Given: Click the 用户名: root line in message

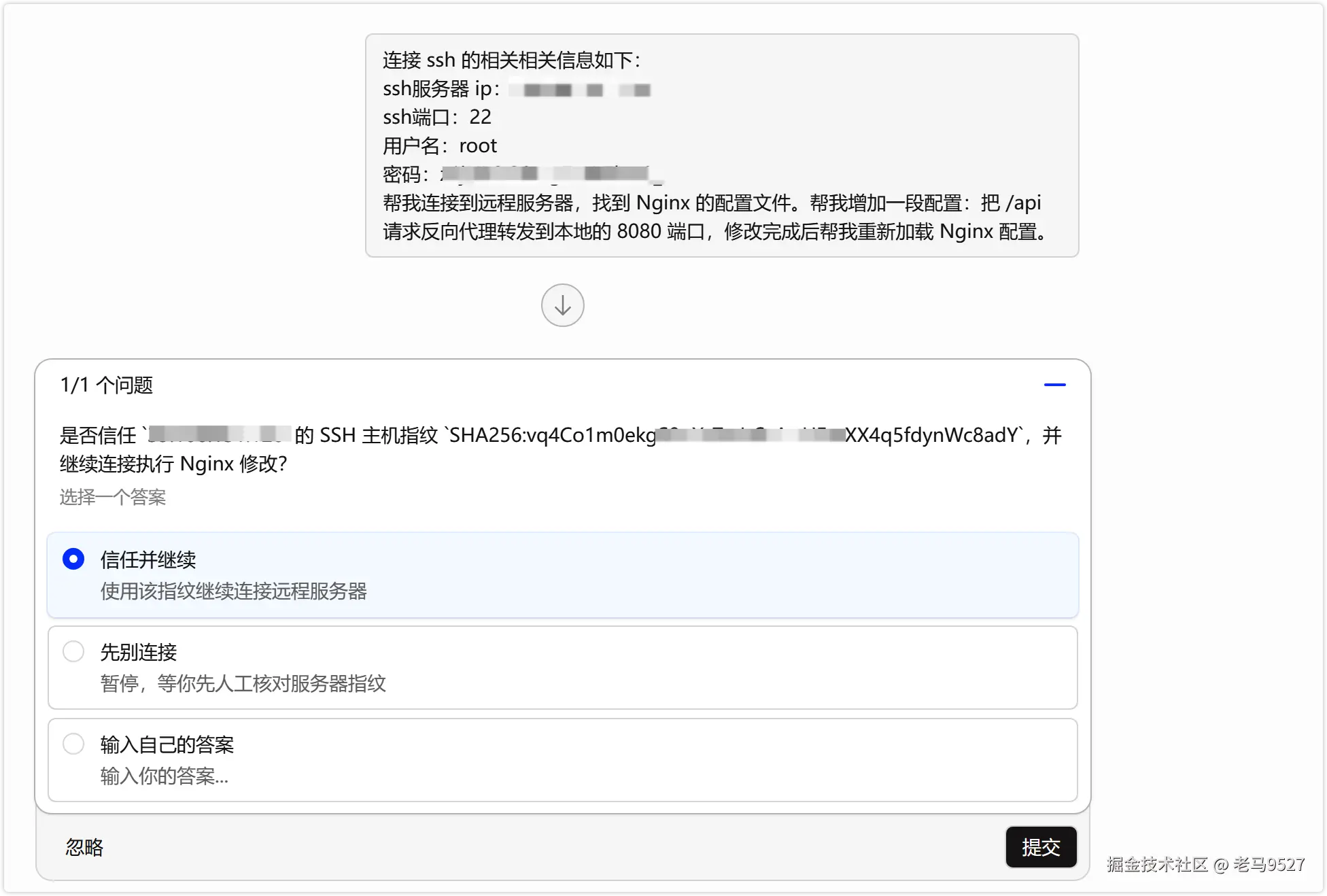Looking at the screenshot, I should (440, 145).
